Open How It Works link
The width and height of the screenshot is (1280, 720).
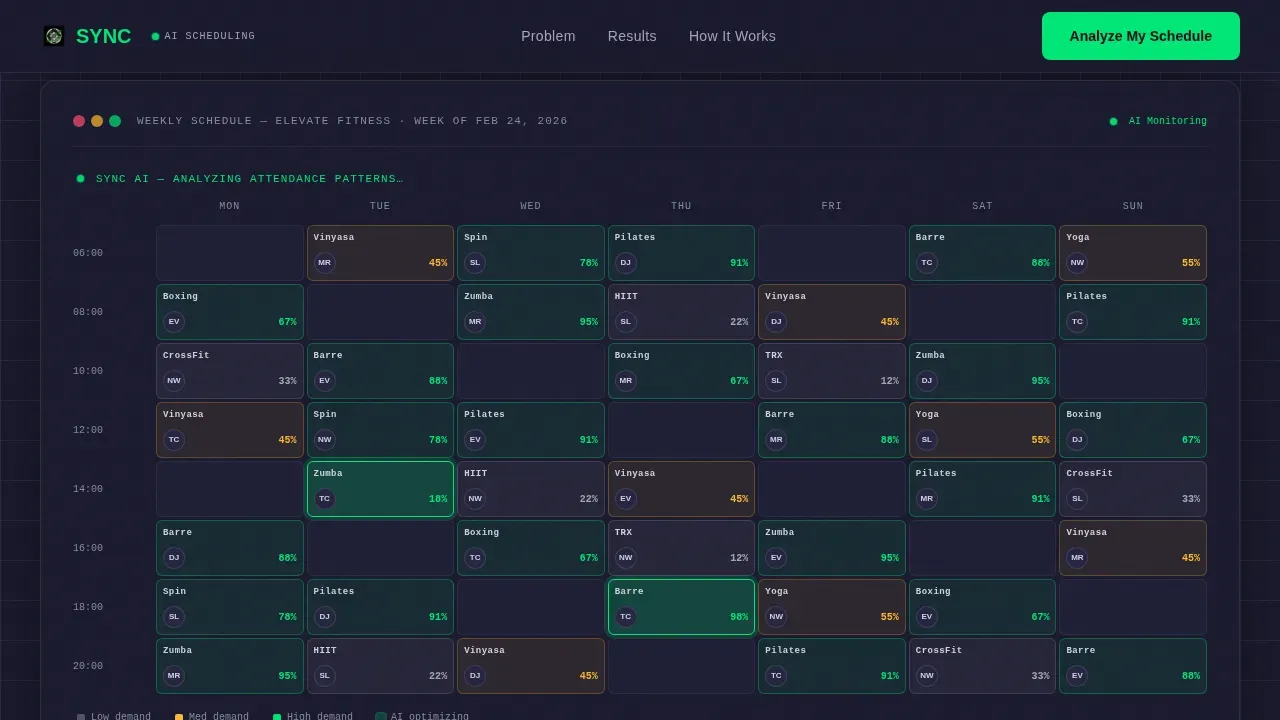732,36
